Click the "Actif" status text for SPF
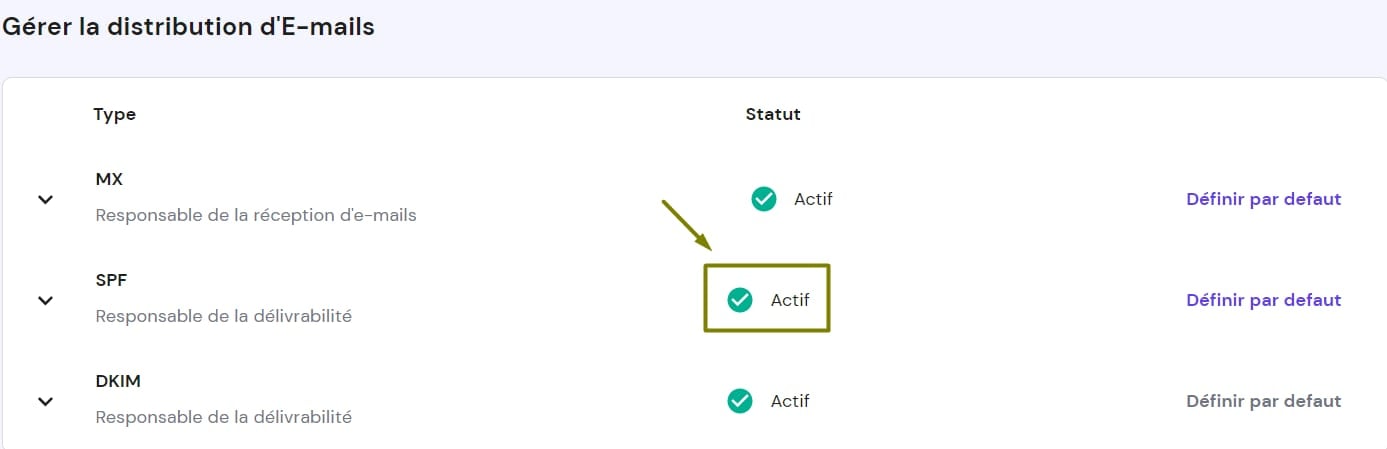The image size is (1387, 449). [790, 300]
